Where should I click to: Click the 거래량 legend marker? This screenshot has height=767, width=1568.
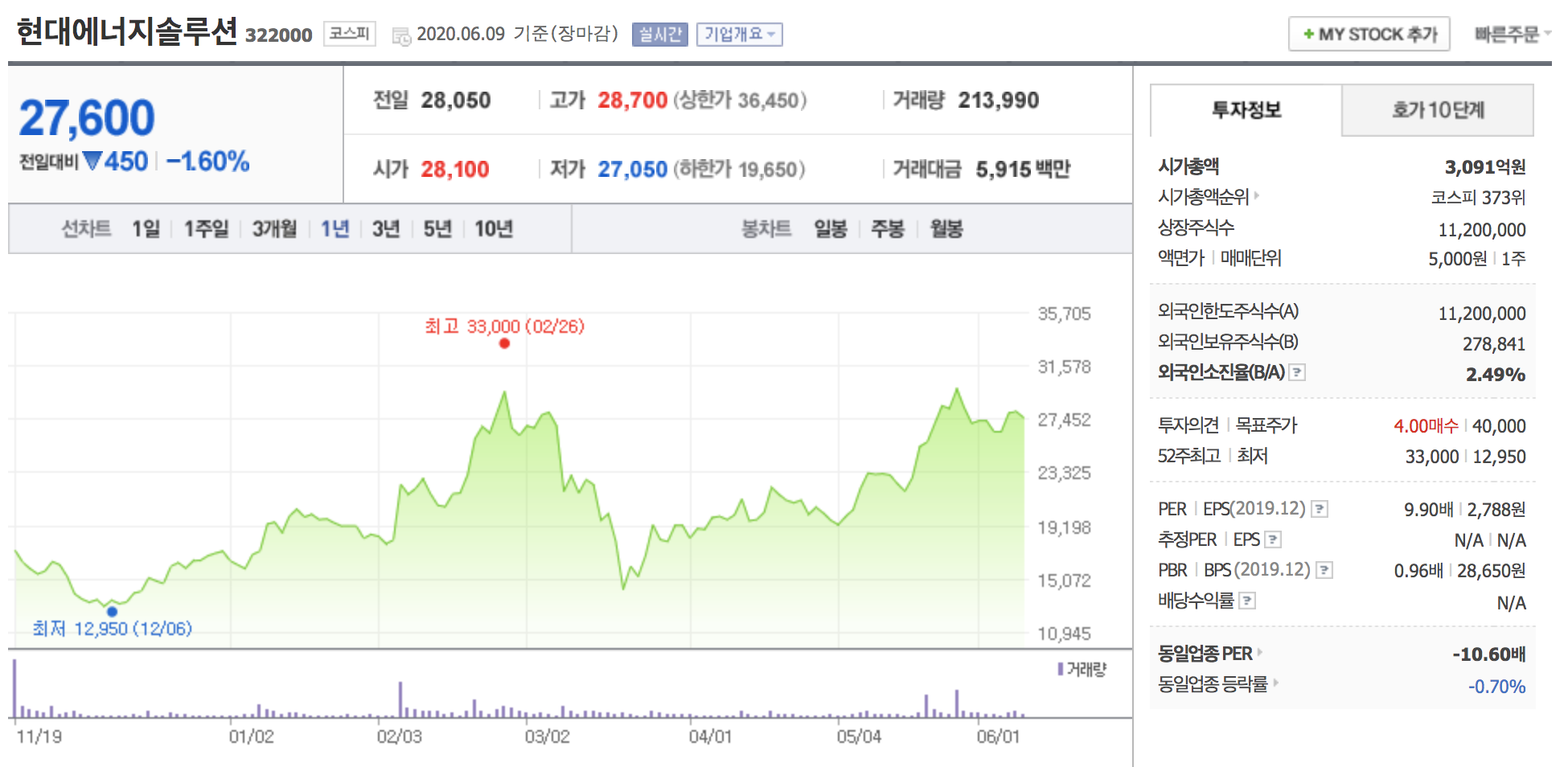click(x=1061, y=669)
